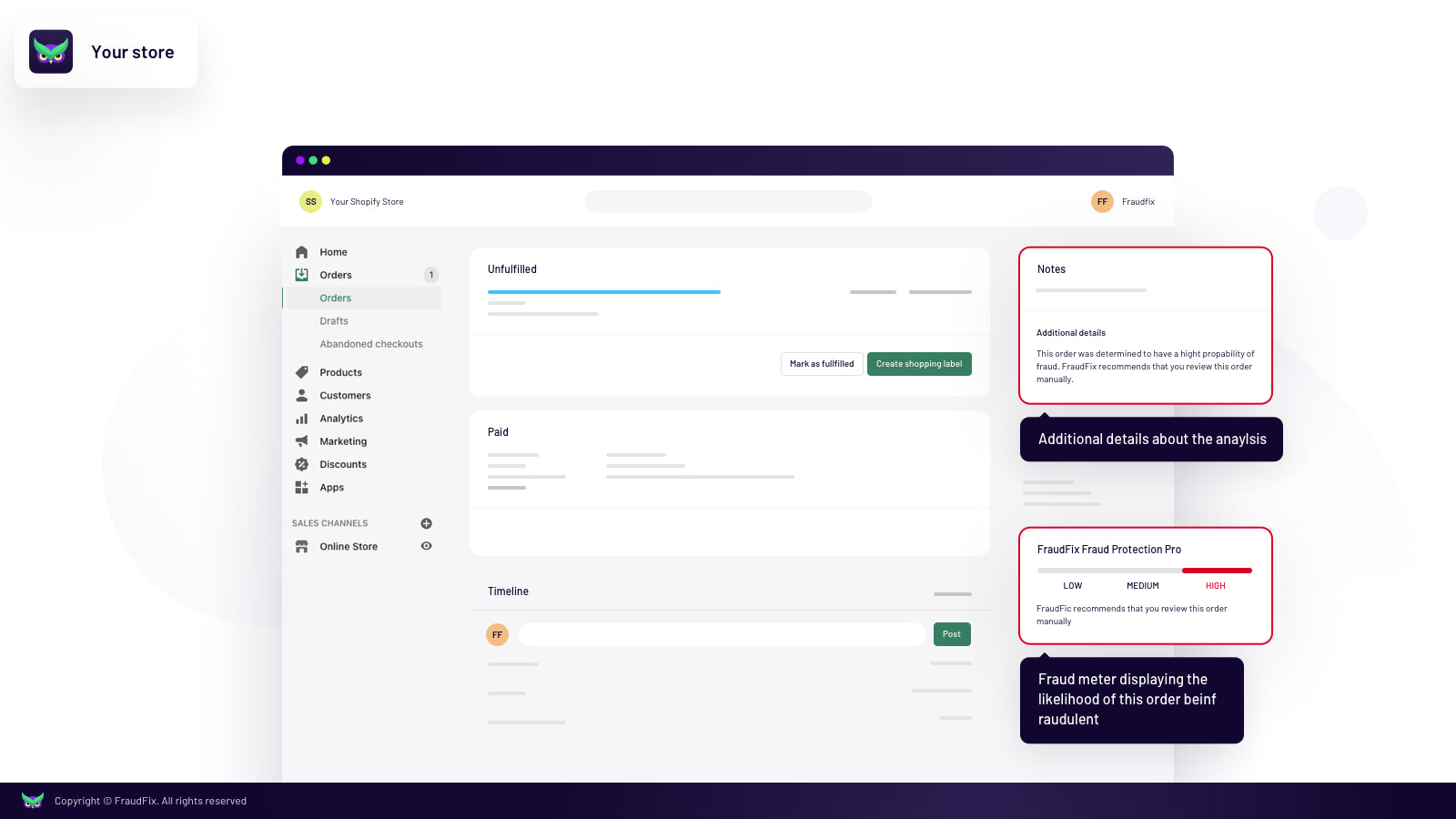Click the Unfulfilled heading
The image size is (1456, 819).
[512, 269]
